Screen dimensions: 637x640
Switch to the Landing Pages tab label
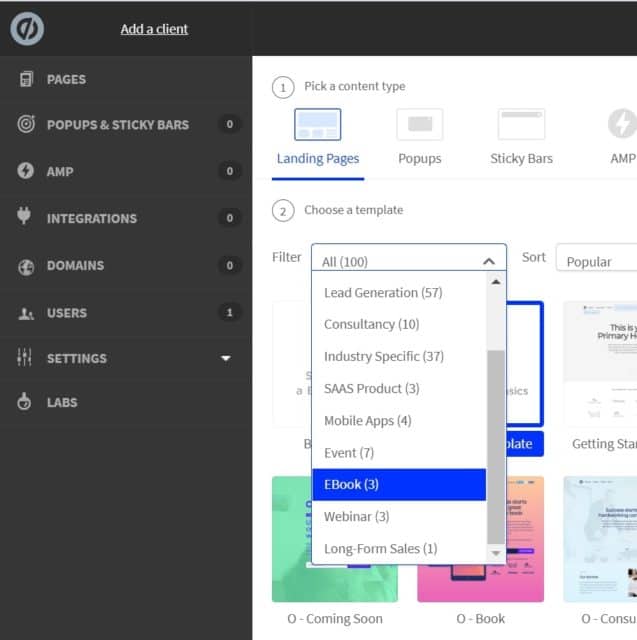pyautogui.click(x=318, y=158)
